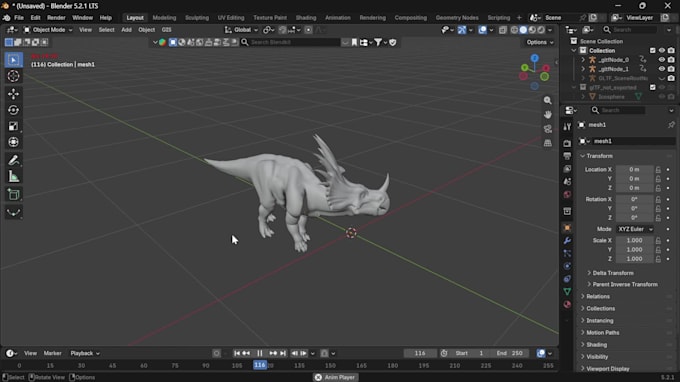The image size is (680, 382).
Task: Switch to solid viewport shading
Action: point(523,30)
